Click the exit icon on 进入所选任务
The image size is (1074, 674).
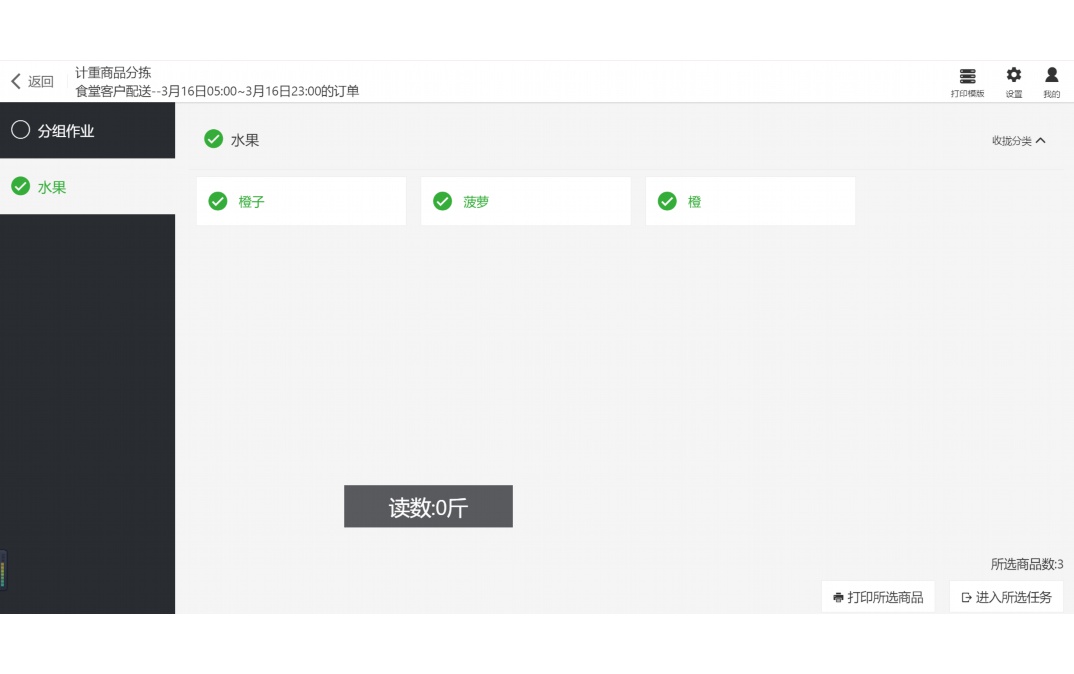[965, 597]
